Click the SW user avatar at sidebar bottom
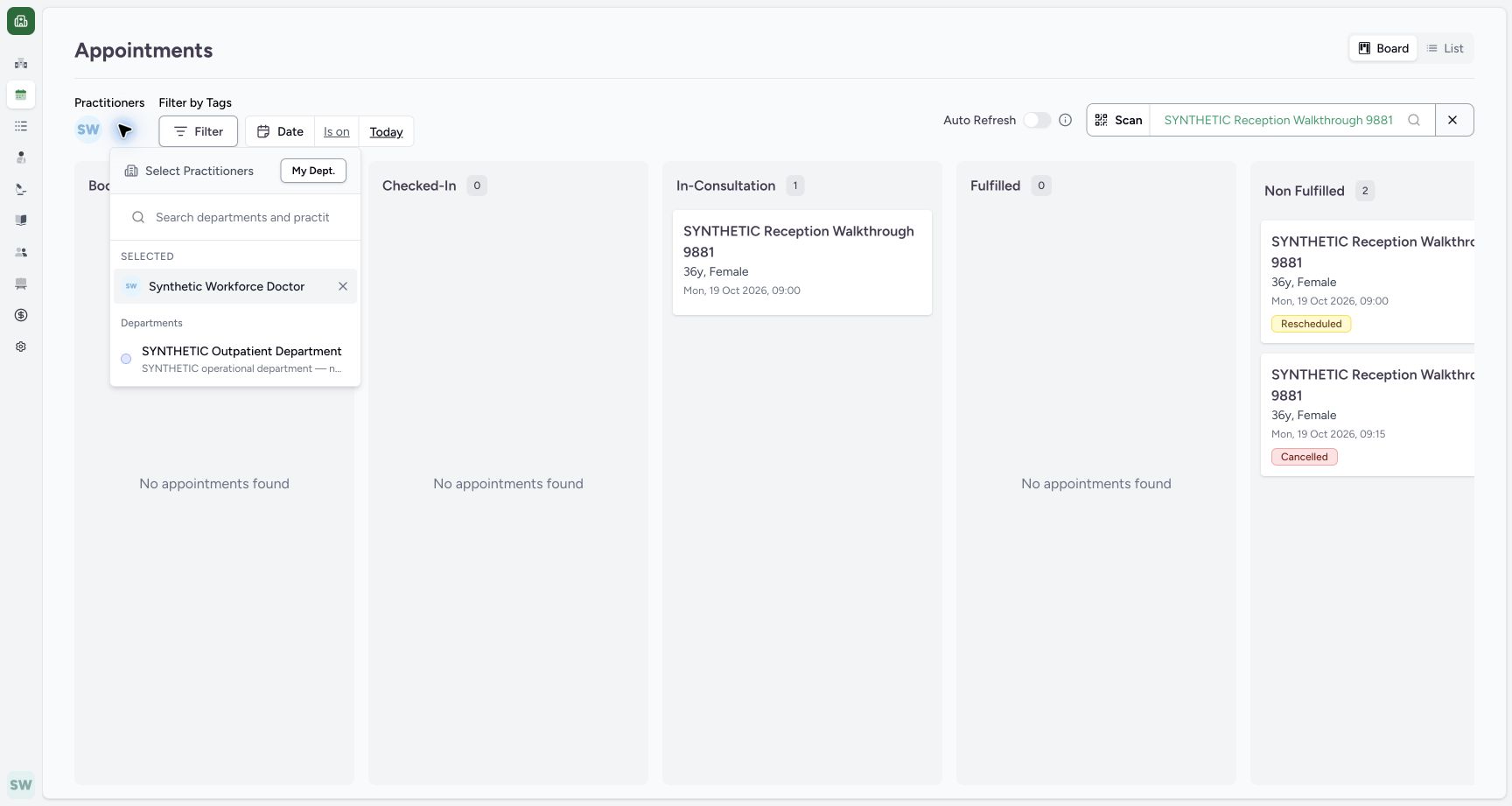The image size is (1512, 806). (21, 785)
